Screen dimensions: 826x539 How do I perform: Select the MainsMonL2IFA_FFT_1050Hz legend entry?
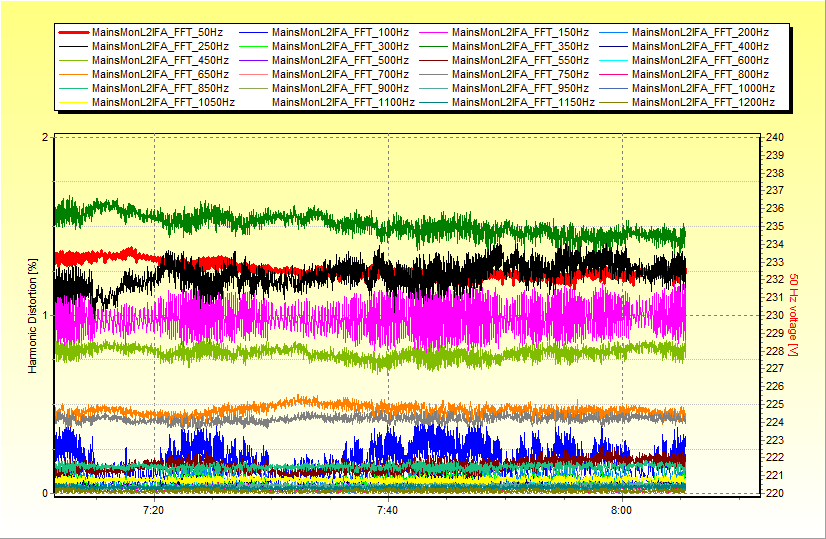pyautogui.click(x=164, y=102)
